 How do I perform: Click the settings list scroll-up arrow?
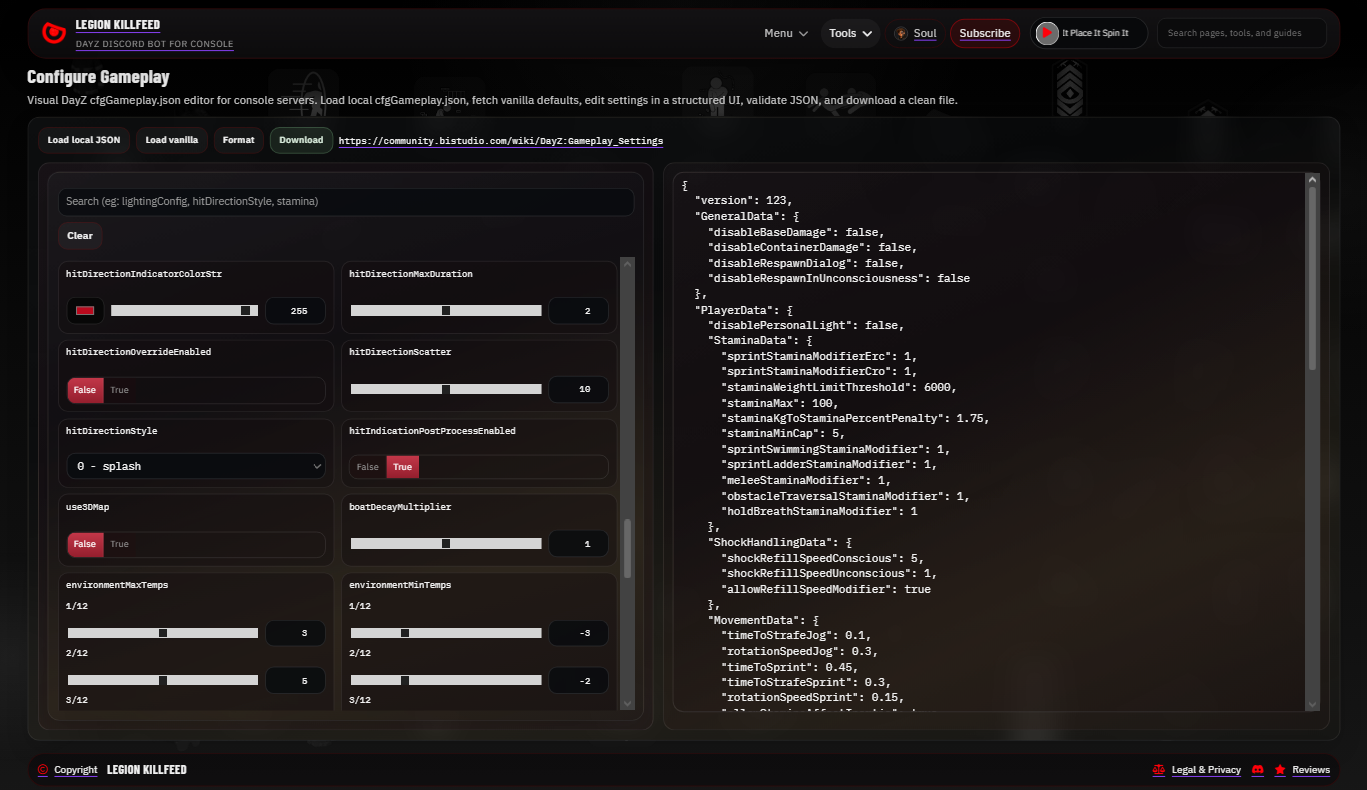628,264
